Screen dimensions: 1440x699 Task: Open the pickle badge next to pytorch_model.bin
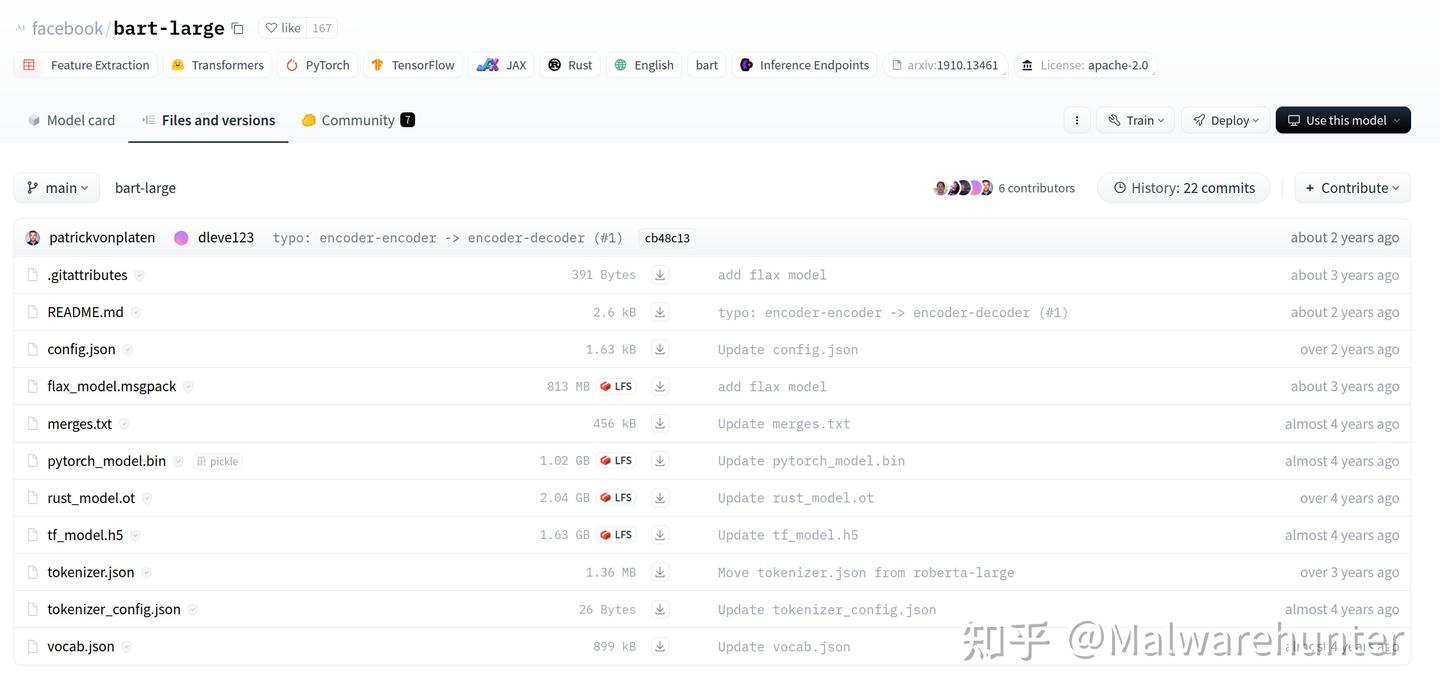coord(217,461)
